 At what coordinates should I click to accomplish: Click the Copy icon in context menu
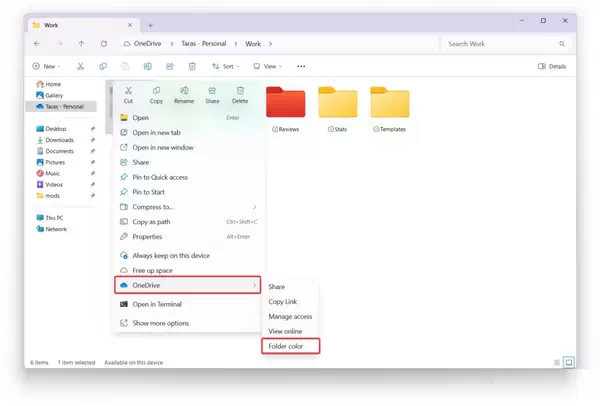(156, 91)
